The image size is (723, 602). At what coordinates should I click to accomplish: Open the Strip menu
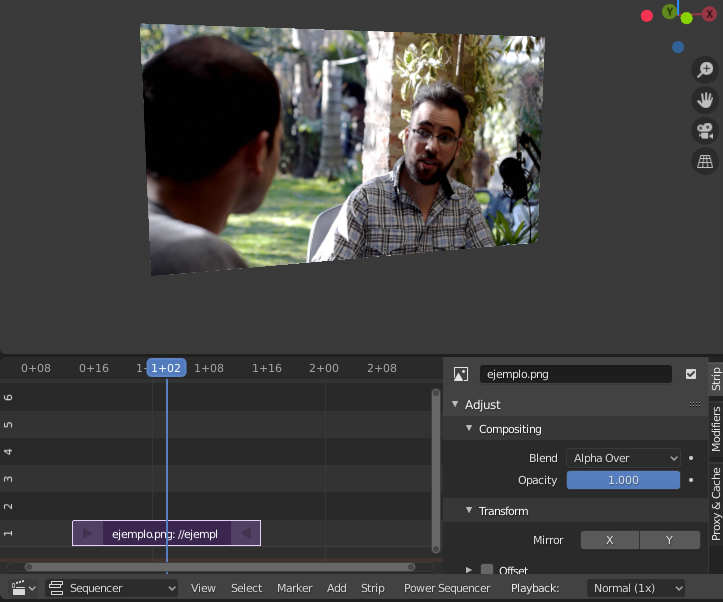(x=373, y=588)
